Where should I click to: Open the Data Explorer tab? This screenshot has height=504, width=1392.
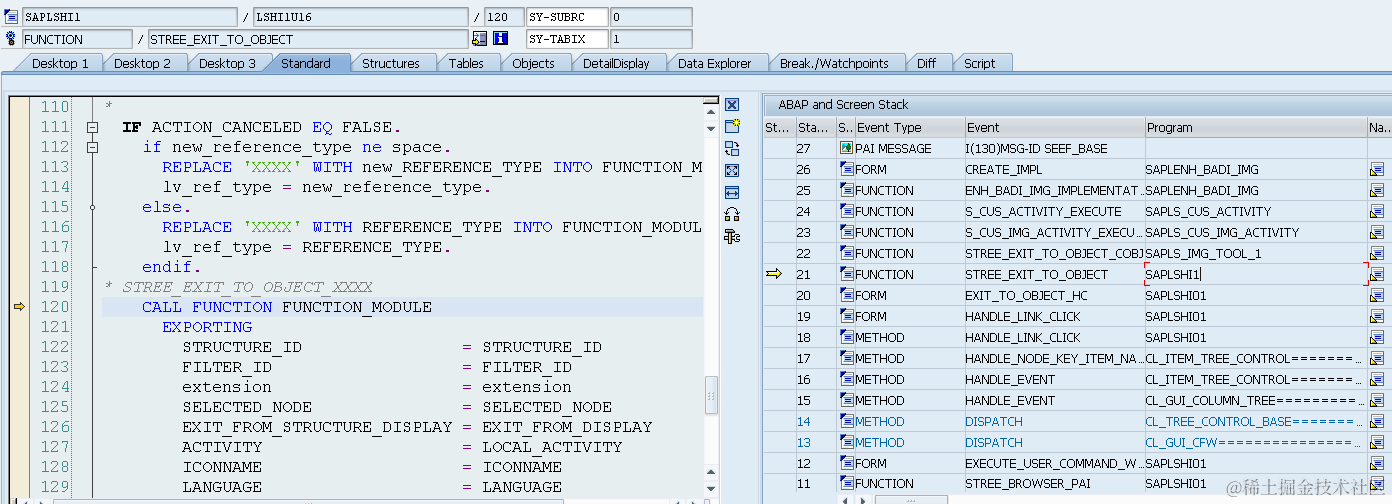(714, 63)
